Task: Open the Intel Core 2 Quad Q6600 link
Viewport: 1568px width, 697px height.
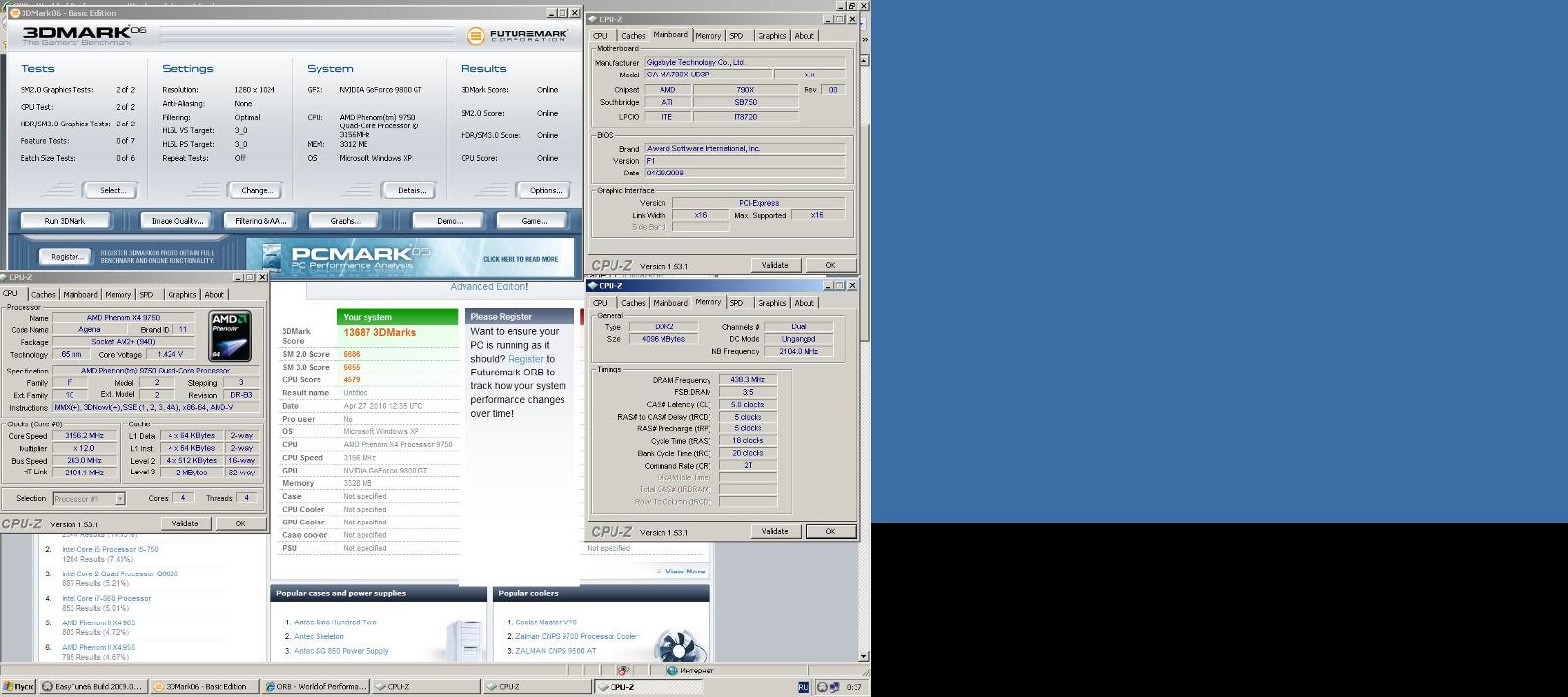Action: tap(120, 573)
